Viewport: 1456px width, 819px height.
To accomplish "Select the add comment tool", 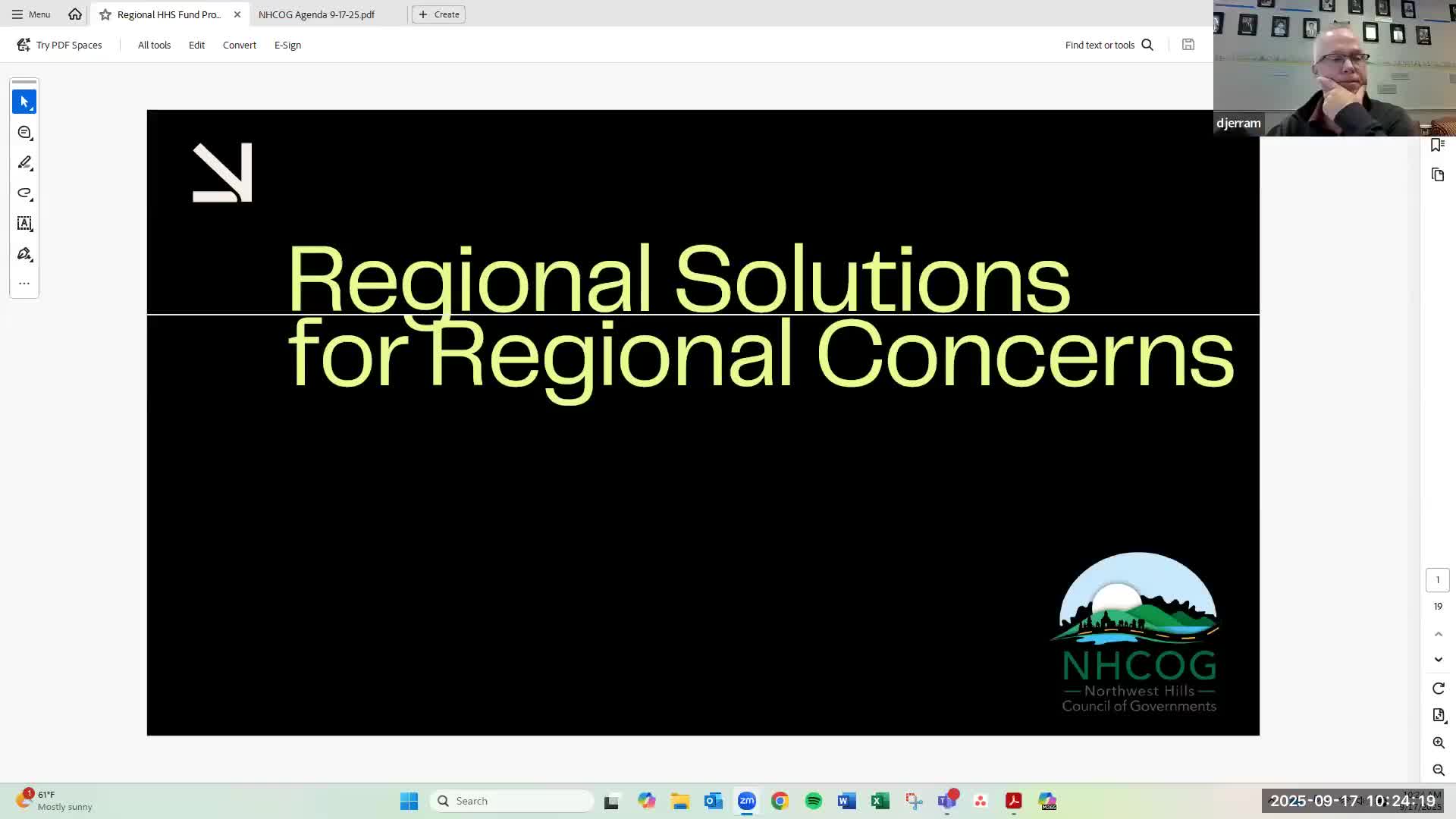I will pos(24,133).
